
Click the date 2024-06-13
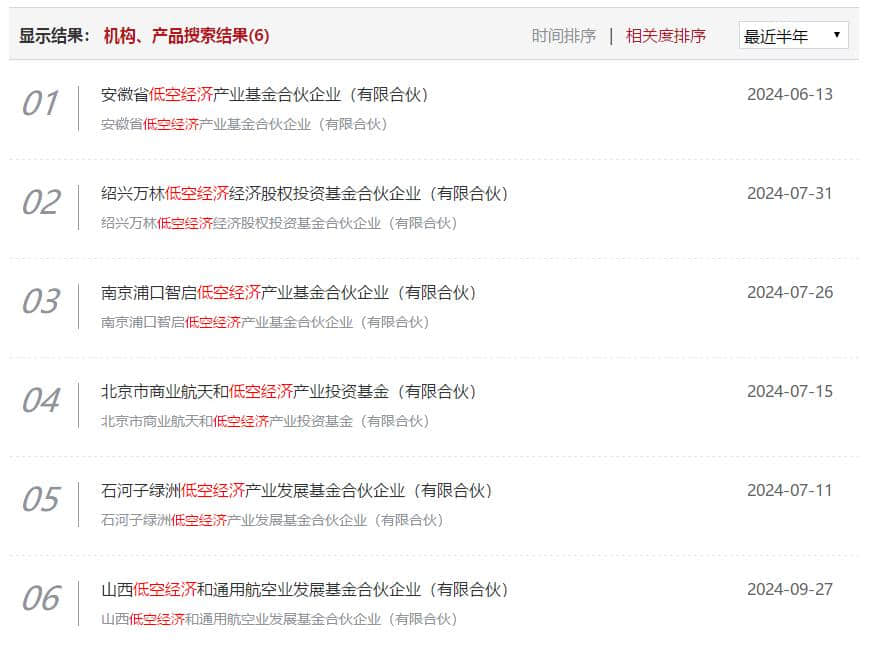[x=790, y=95]
